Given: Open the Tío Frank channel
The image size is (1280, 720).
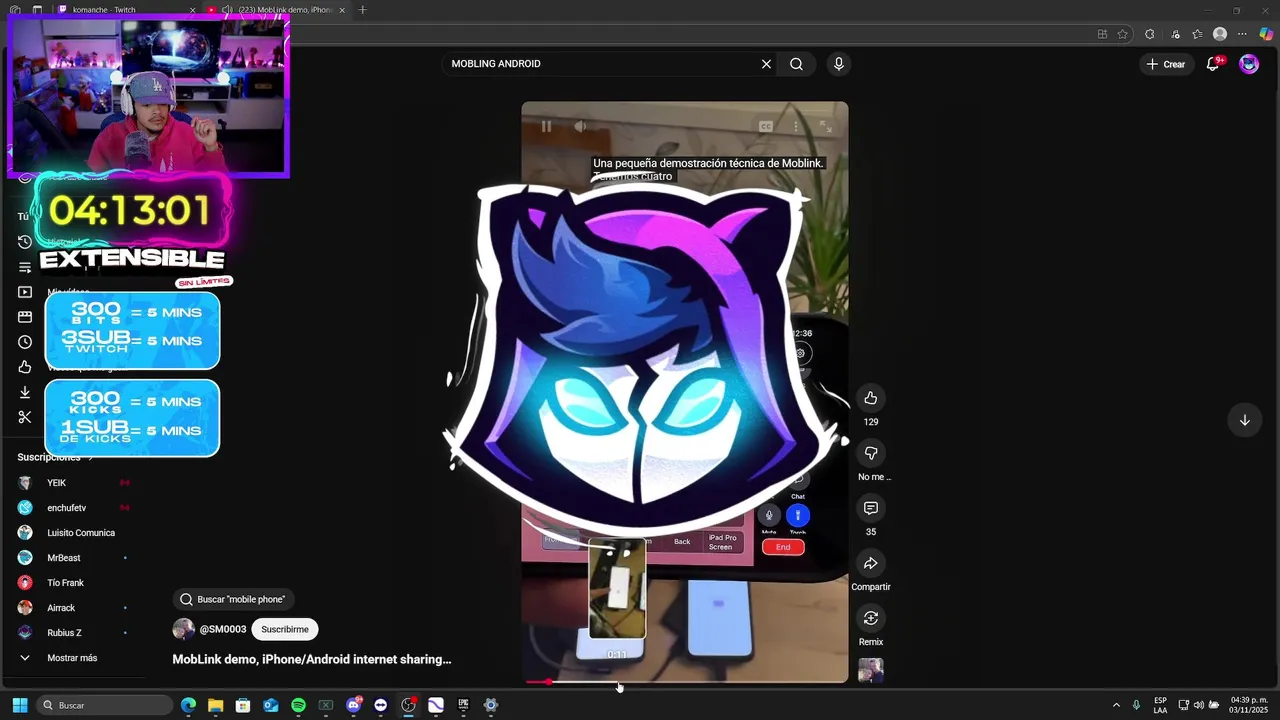Looking at the screenshot, I should coord(65,583).
